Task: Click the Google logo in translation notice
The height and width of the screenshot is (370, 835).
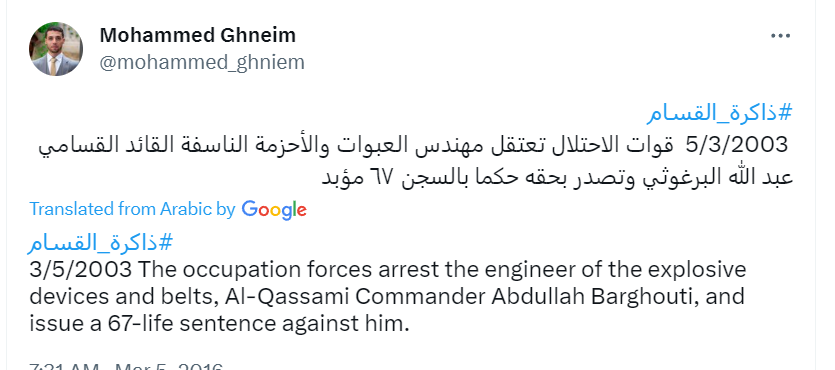Action: point(274,210)
